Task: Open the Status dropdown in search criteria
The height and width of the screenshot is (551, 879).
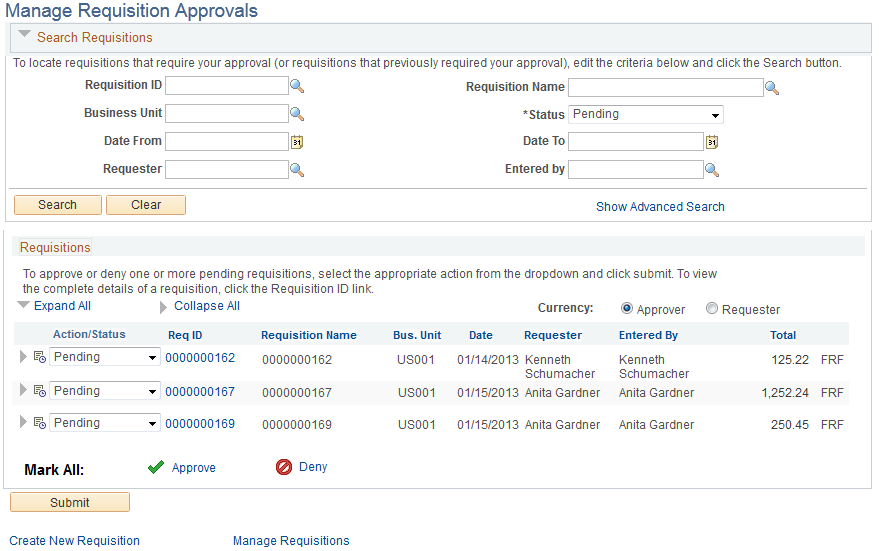Action: 646,114
